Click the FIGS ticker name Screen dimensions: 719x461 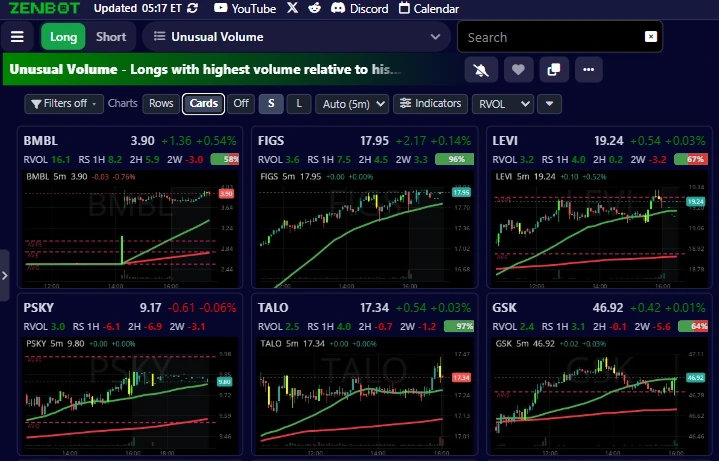(x=271, y=141)
